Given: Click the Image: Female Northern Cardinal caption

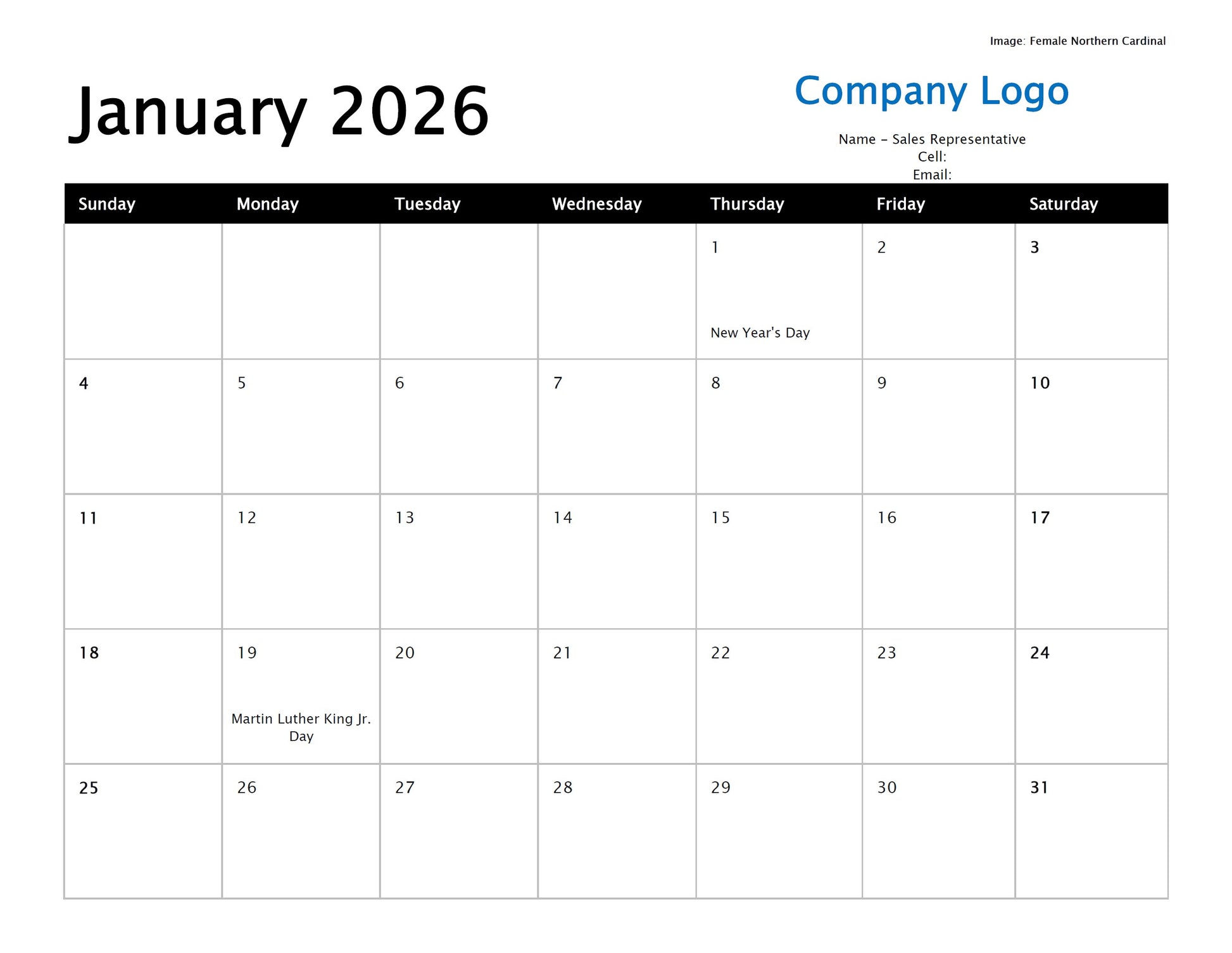Looking at the screenshot, I should pos(1077,41).
